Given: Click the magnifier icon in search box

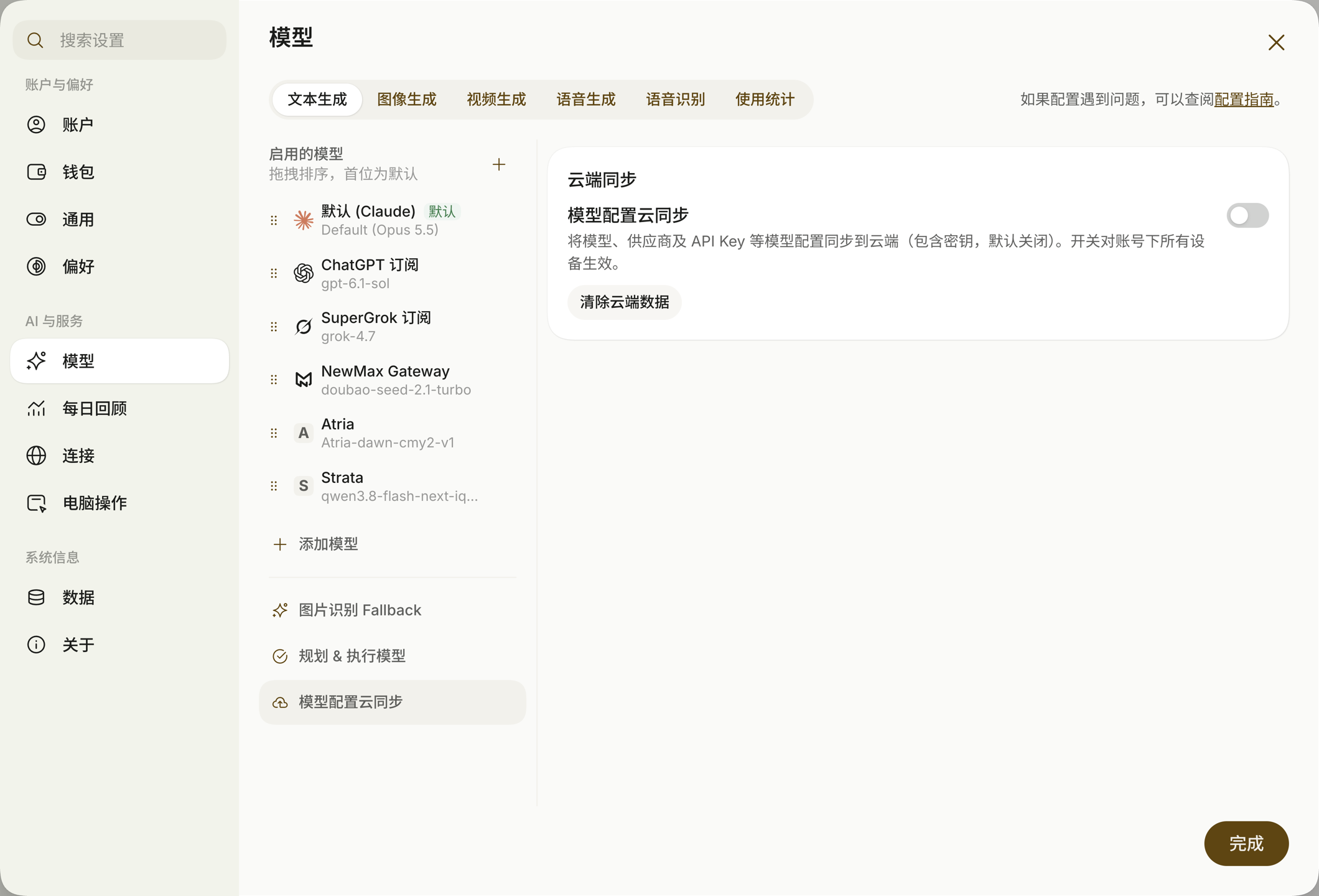Looking at the screenshot, I should [x=35, y=40].
